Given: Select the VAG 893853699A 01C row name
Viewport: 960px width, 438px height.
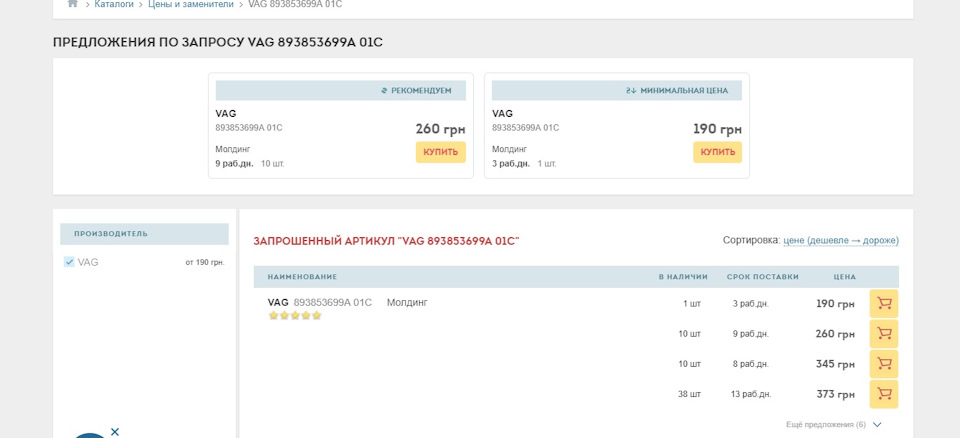Looking at the screenshot, I should pyautogui.click(x=320, y=303).
